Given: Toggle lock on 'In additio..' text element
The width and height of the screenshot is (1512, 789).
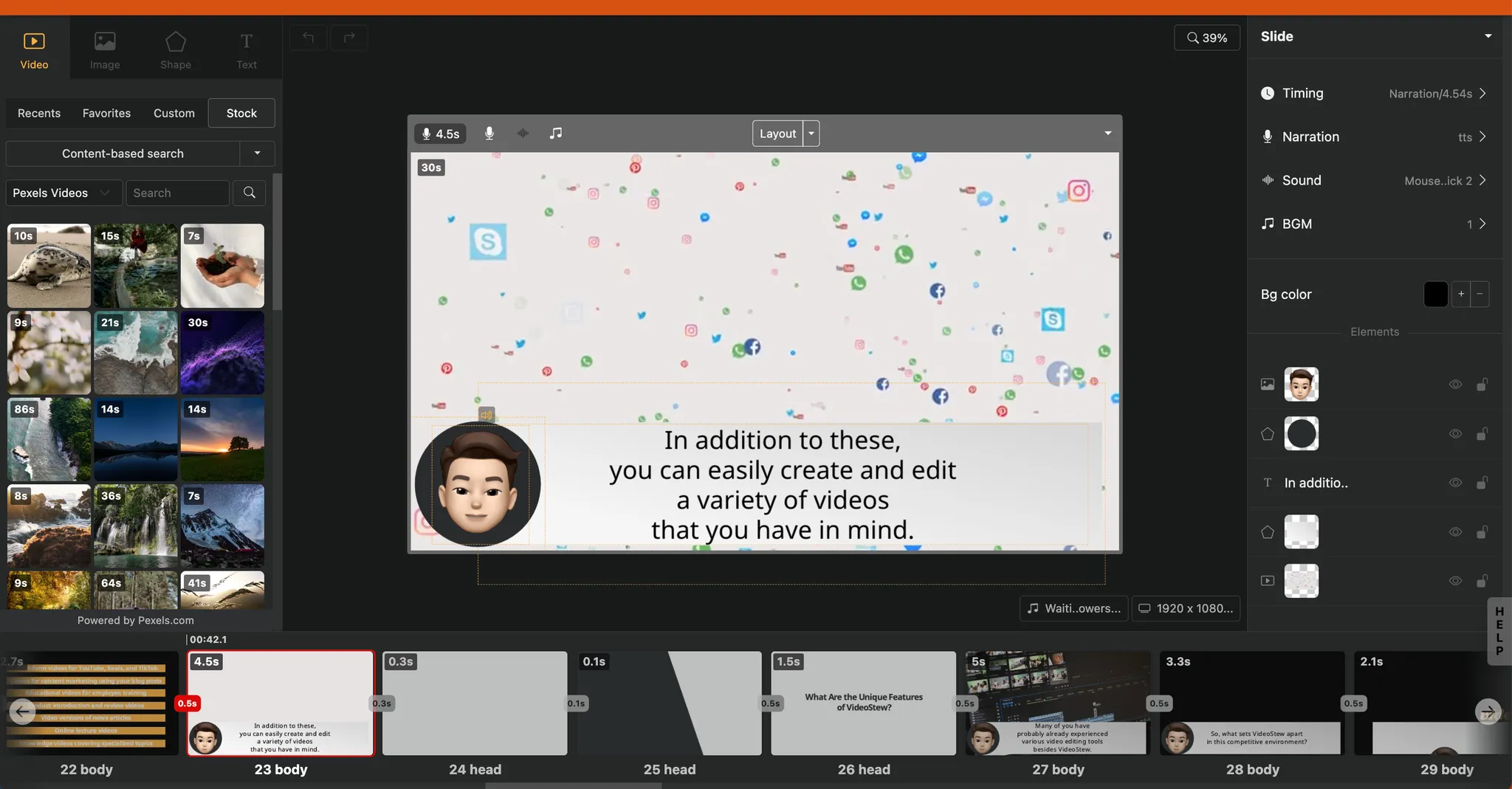Looking at the screenshot, I should tap(1482, 483).
